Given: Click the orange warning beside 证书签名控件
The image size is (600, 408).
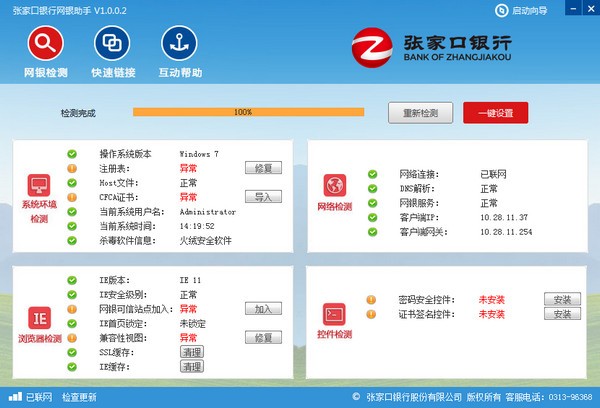Looking at the screenshot, I should [x=371, y=314].
